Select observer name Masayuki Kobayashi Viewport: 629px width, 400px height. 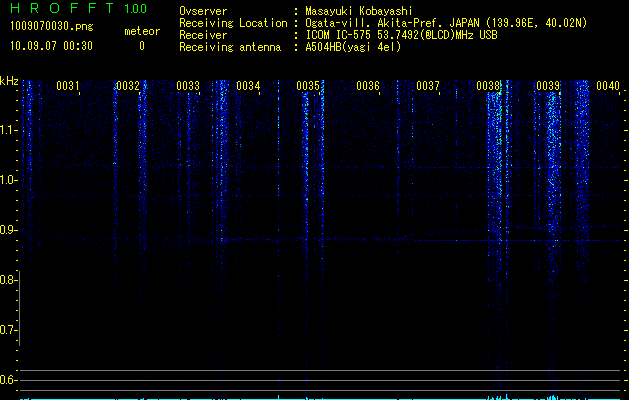pos(359,11)
